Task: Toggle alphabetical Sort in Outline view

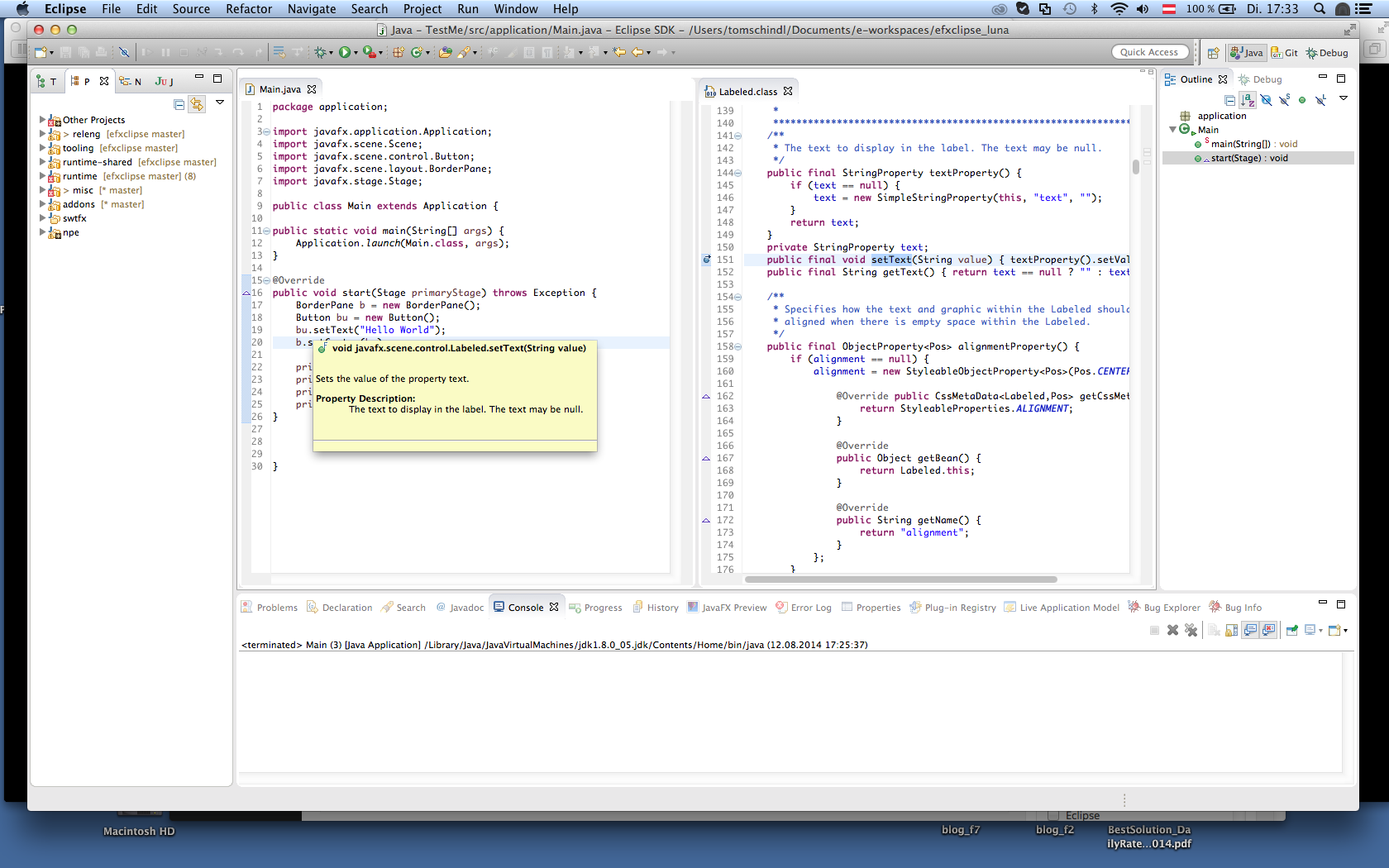Action: pyautogui.click(x=1248, y=100)
